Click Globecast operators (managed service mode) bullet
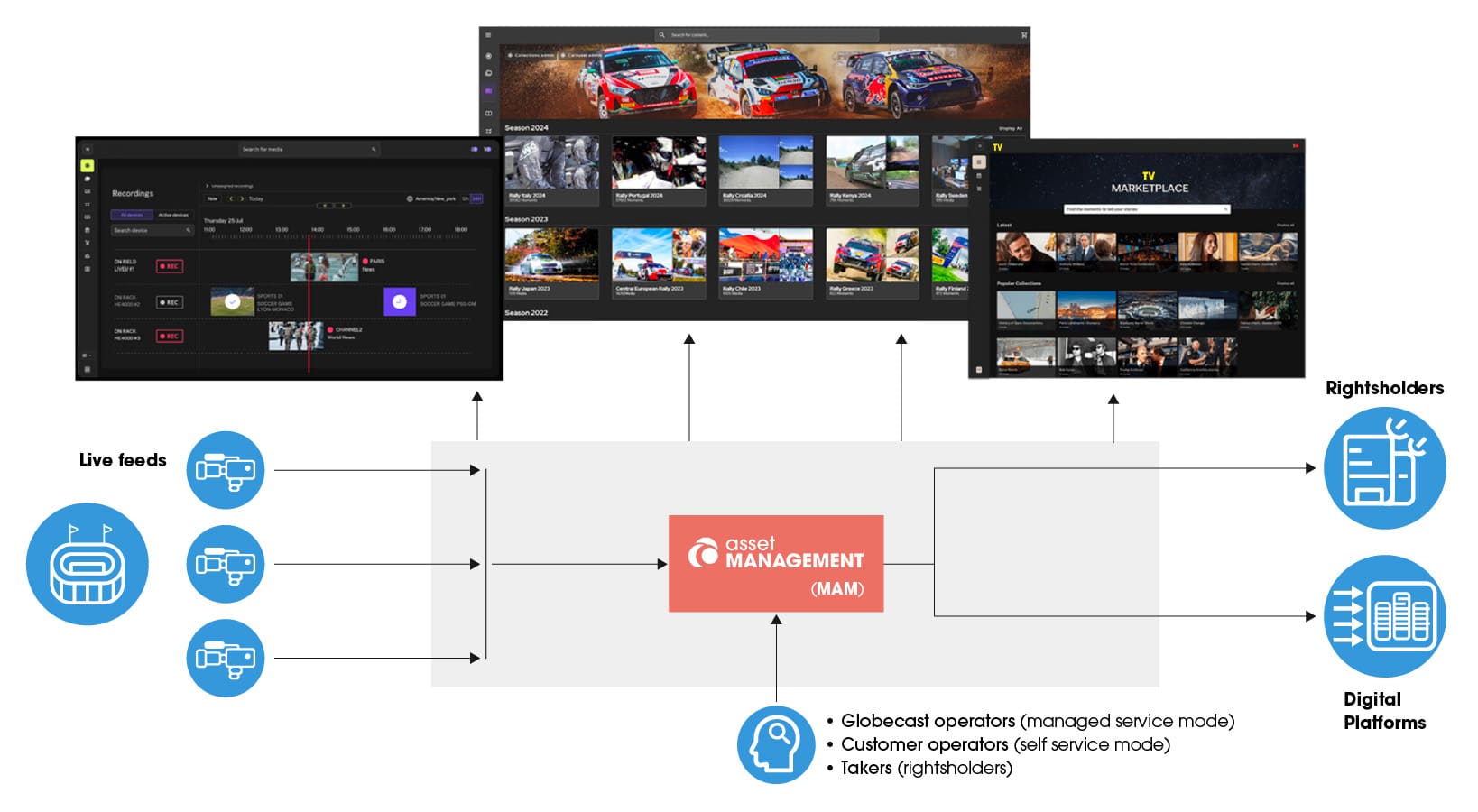The image size is (1478, 812). click(1038, 721)
